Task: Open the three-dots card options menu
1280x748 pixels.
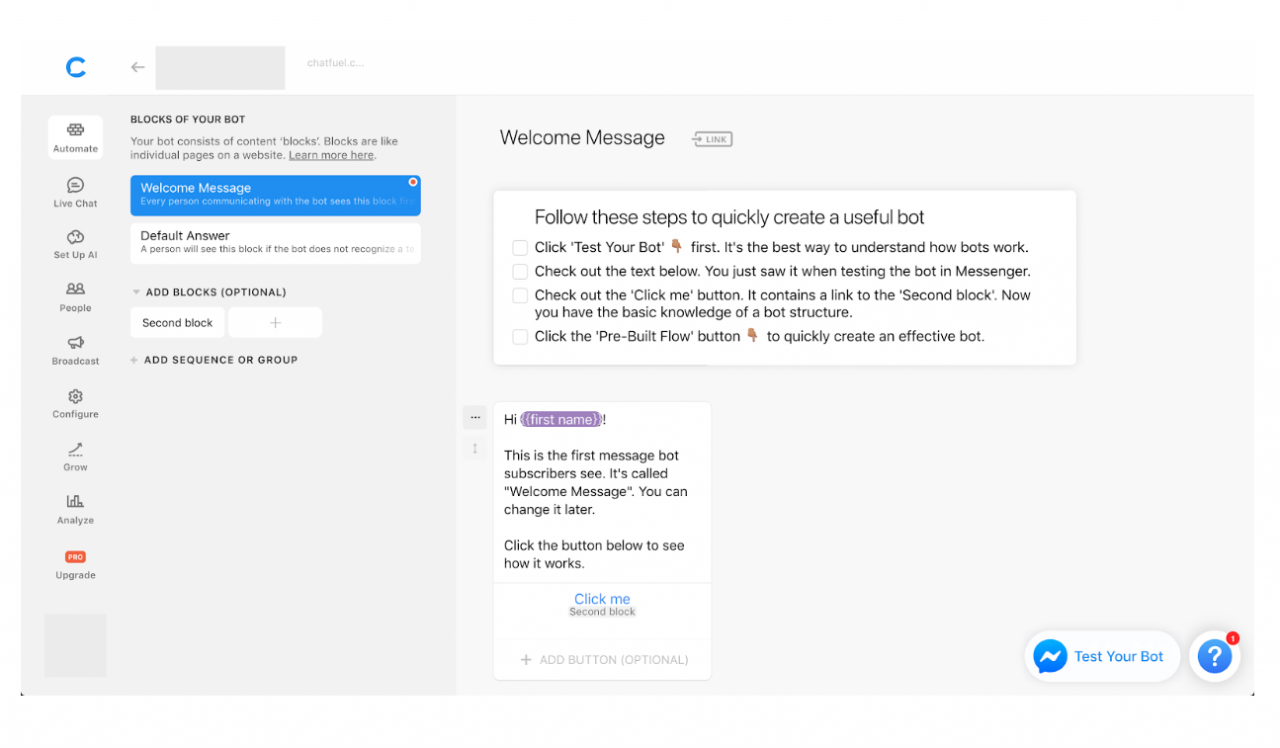Action: tap(475, 418)
